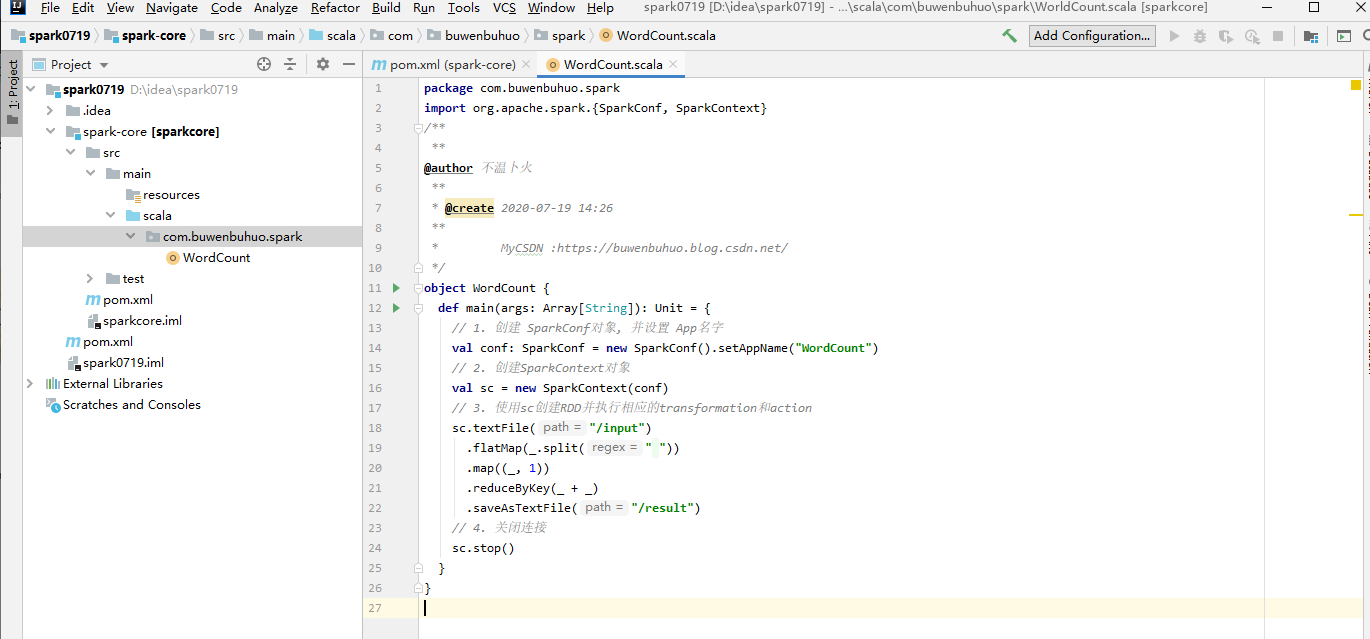Click the locate file crosshair icon
The image size is (1370, 639).
pyautogui.click(x=264, y=64)
